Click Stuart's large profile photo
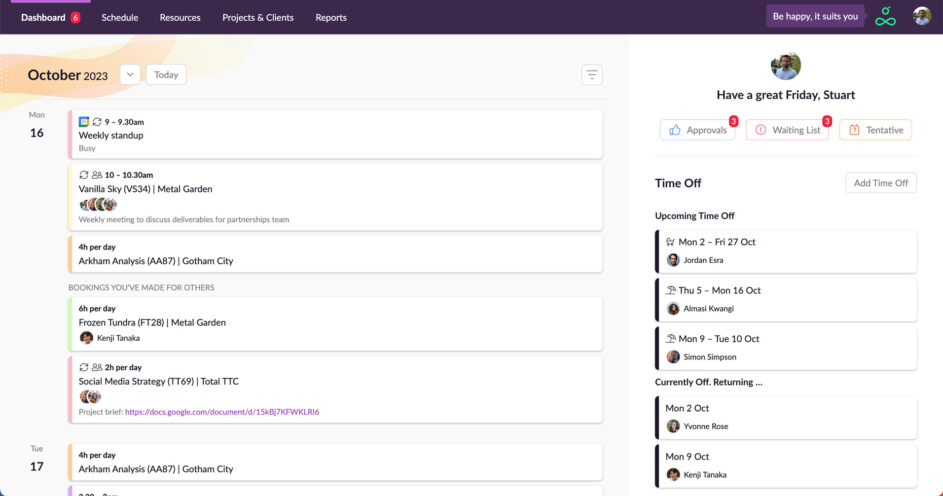This screenshot has height=496, width=943. 785,66
